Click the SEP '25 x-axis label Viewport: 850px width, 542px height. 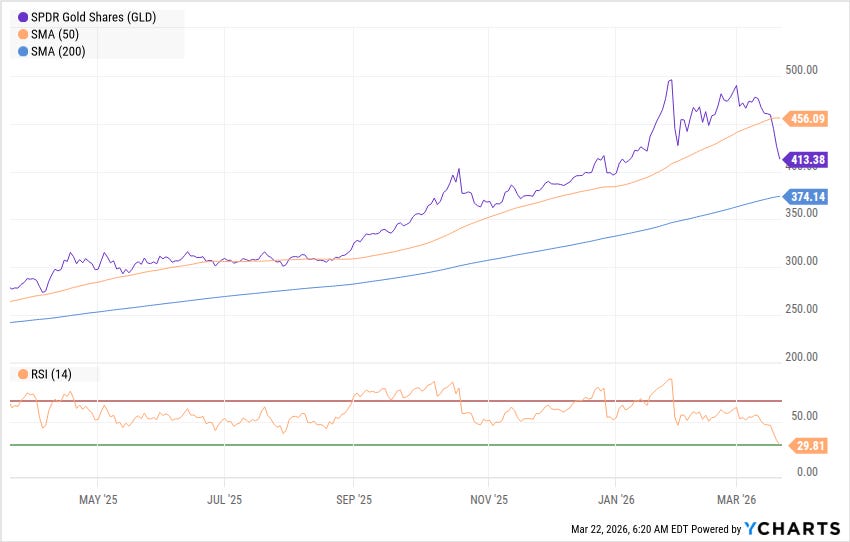pyautogui.click(x=354, y=500)
